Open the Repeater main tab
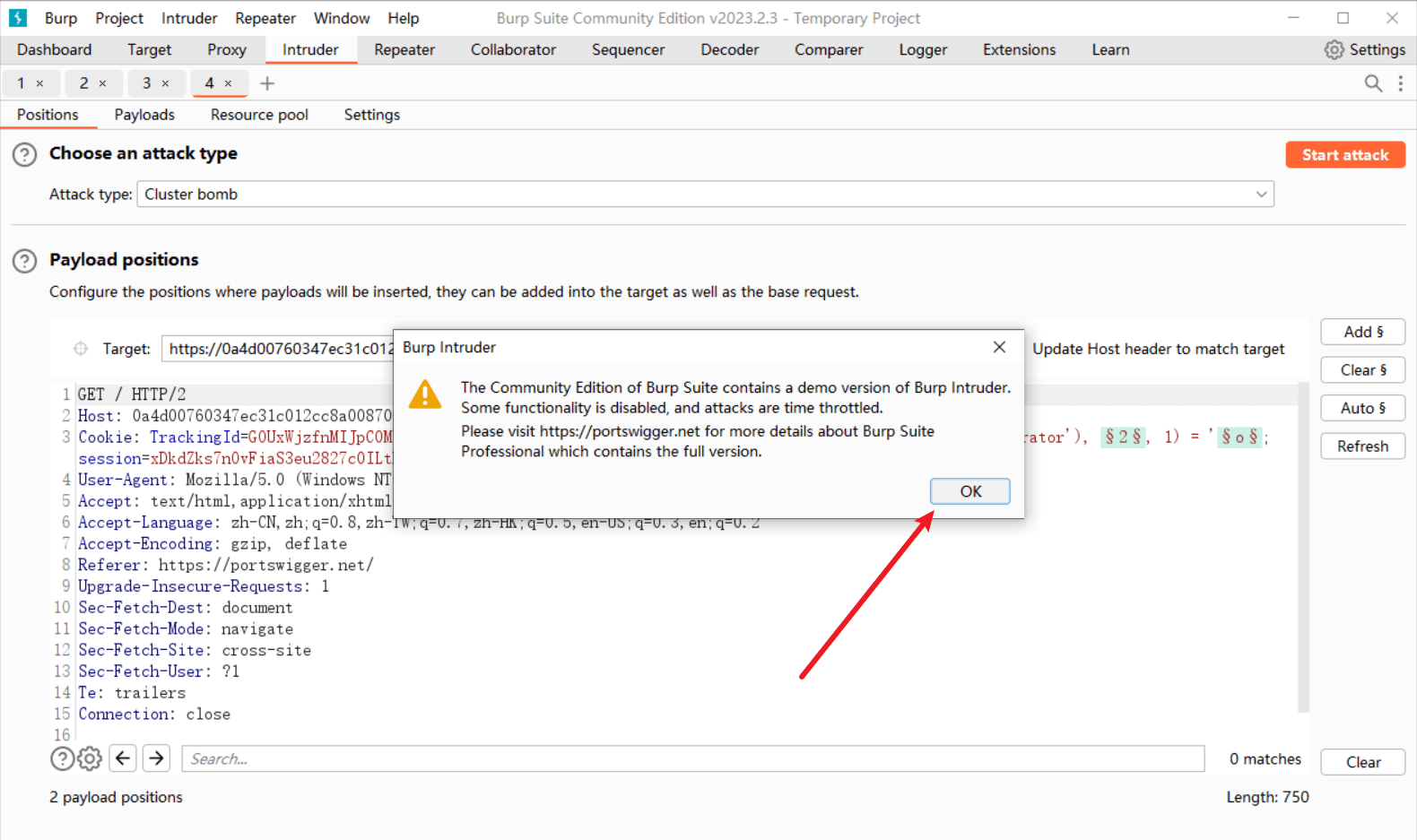Screen dimensions: 1417x840 pyautogui.click(x=404, y=50)
